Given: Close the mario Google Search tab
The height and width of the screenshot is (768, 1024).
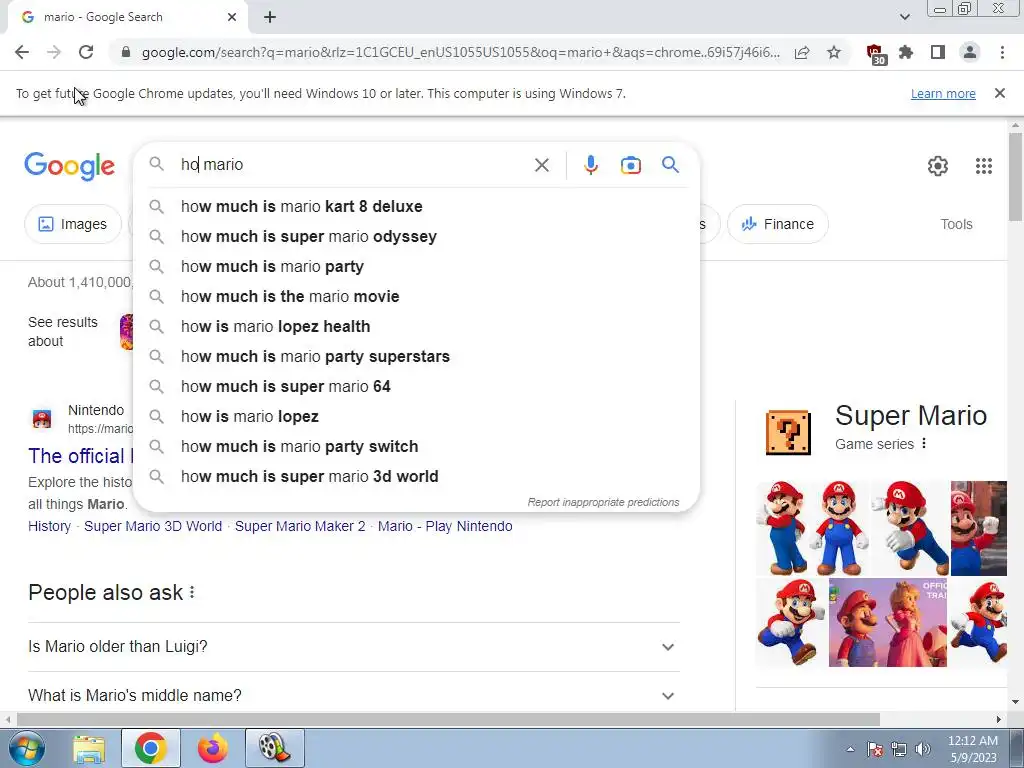Looking at the screenshot, I should click(232, 17).
